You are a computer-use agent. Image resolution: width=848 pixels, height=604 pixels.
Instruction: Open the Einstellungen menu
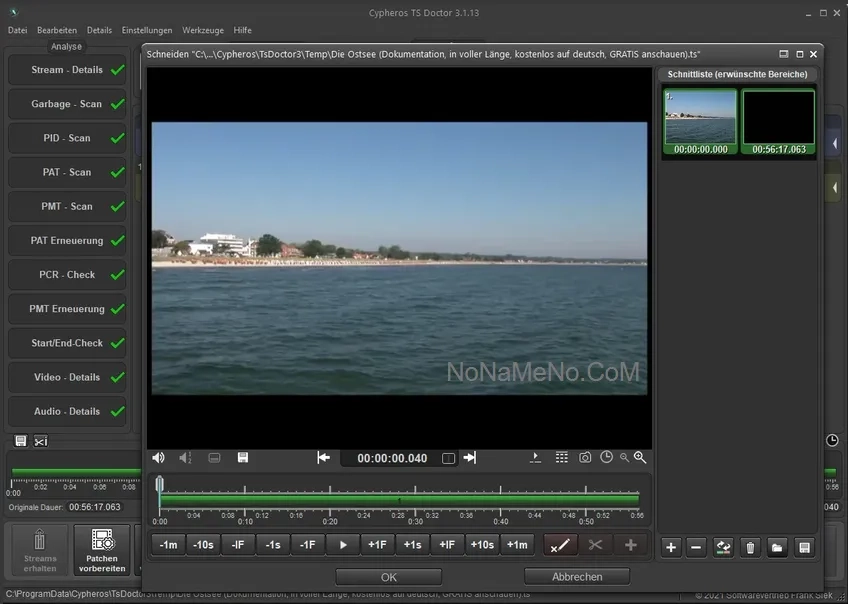147,30
